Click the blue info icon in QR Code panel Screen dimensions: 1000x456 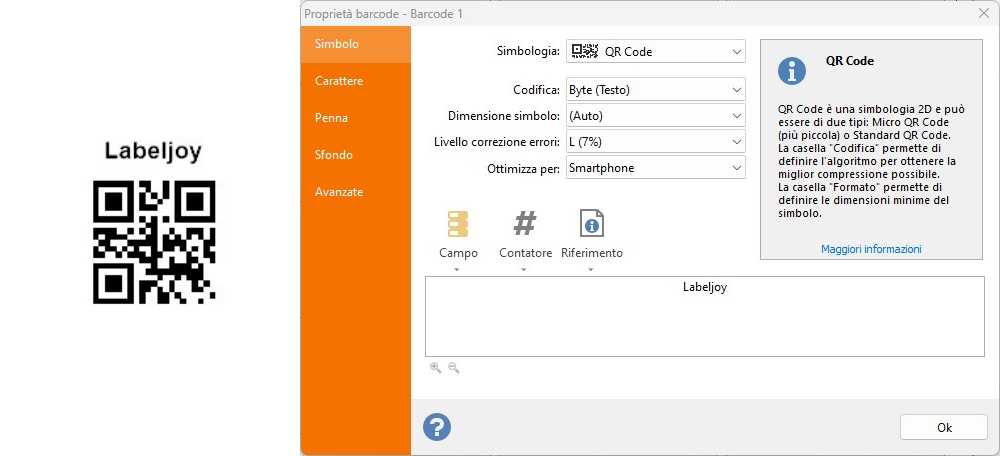pos(791,71)
